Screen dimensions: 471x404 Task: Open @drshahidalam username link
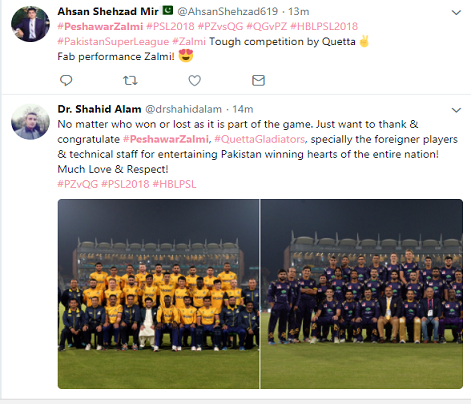(x=183, y=109)
